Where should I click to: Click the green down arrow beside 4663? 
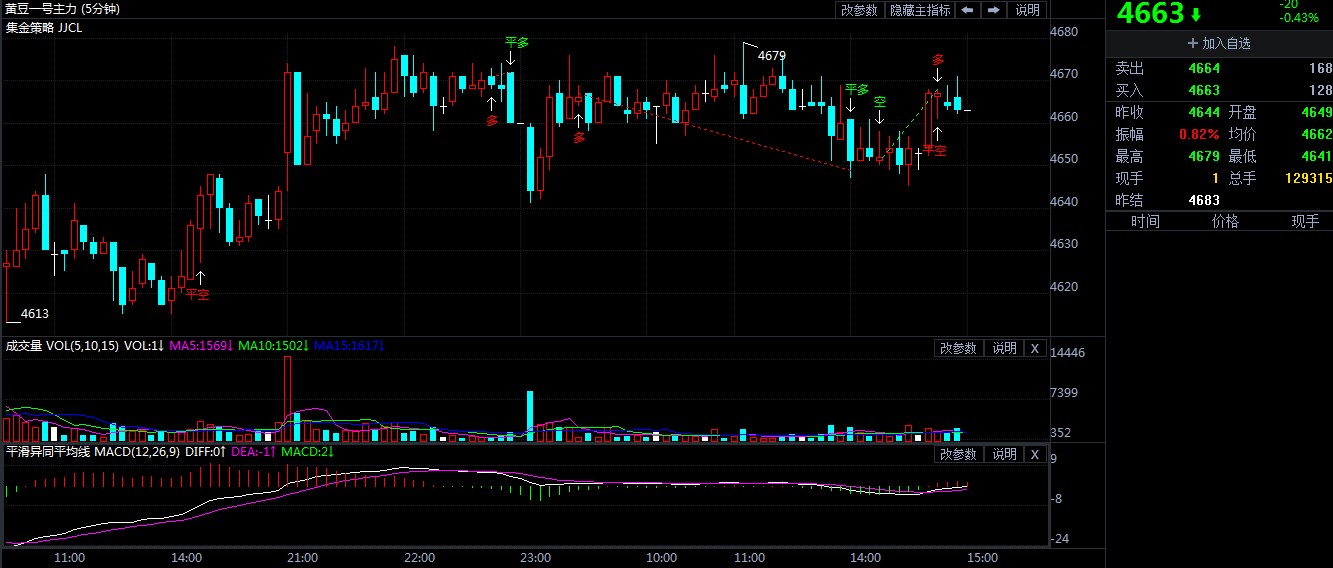tap(1195, 15)
